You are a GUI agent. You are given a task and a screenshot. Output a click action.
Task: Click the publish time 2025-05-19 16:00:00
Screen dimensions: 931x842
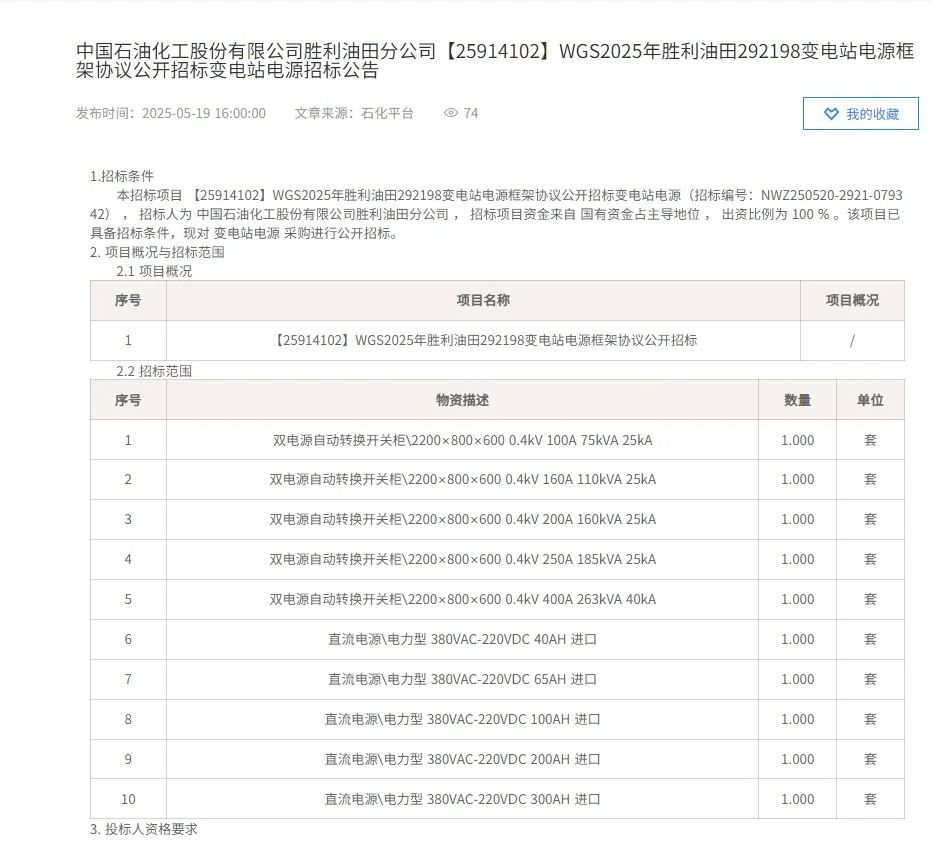click(x=204, y=113)
